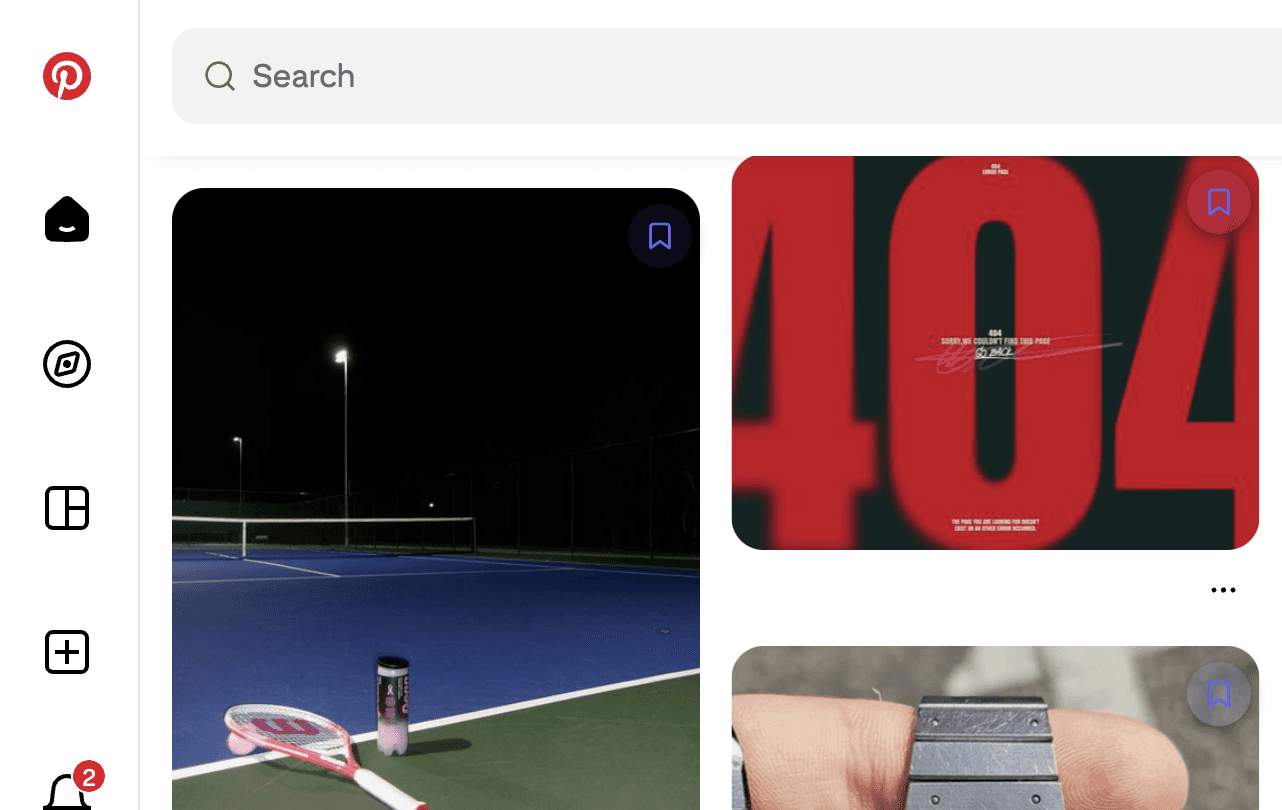Click the Pinterest logo in the sidebar
Image resolution: width=1282 pixels, height=810 pixels.
(x=67, y=76)
